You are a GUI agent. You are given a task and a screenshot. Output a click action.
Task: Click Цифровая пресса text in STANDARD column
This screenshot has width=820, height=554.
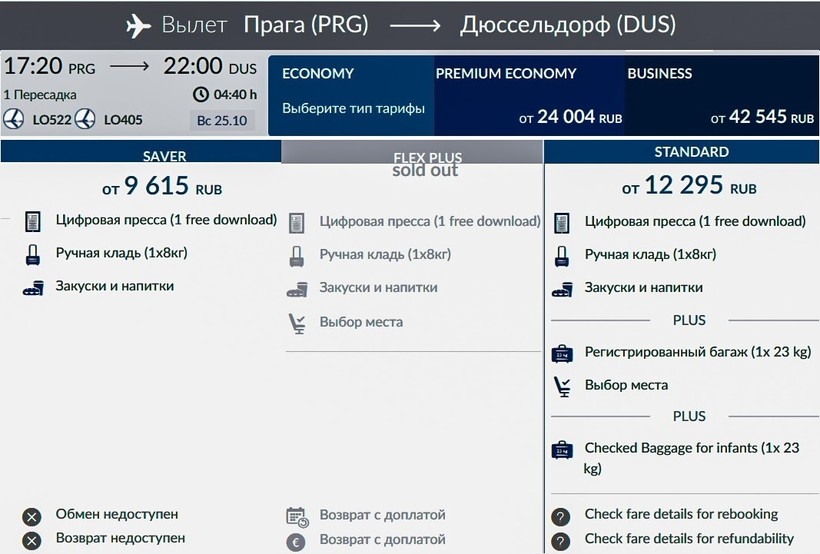pos(695,221)
